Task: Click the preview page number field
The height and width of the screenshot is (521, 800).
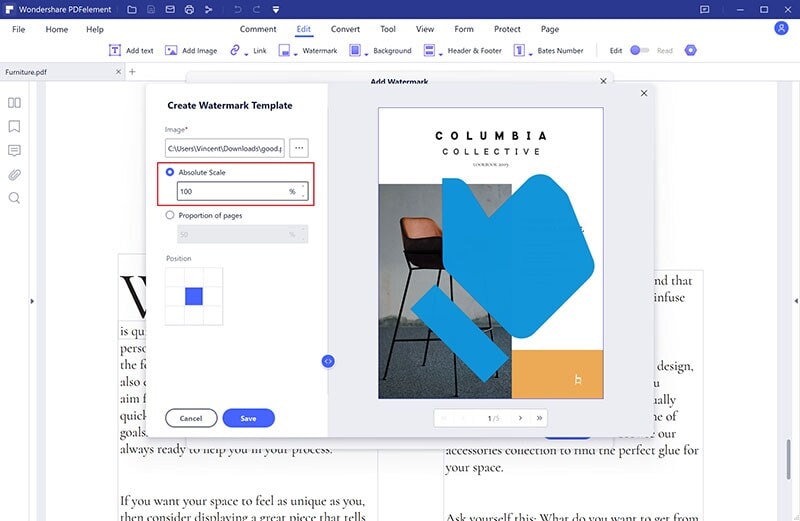Action: coord(493,418)
